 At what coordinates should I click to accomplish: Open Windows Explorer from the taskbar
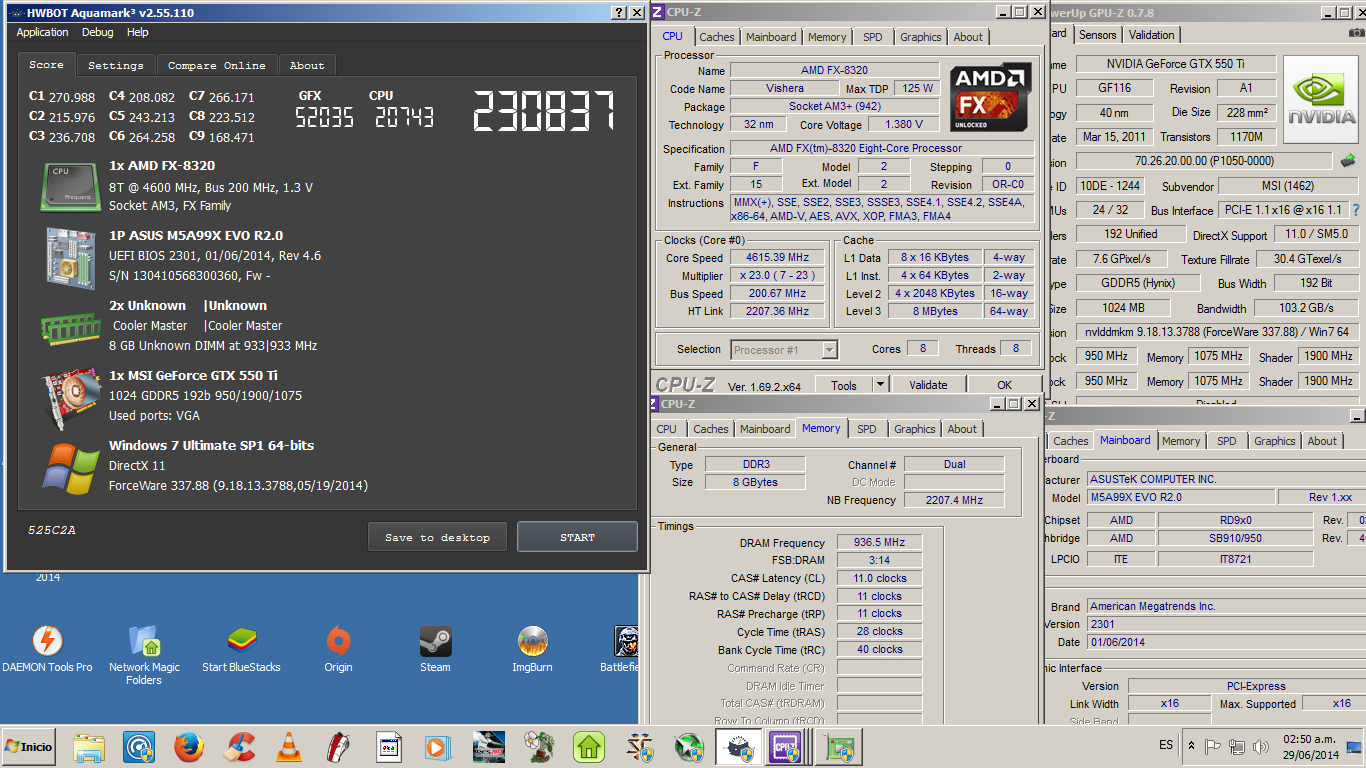coord(89,747)
